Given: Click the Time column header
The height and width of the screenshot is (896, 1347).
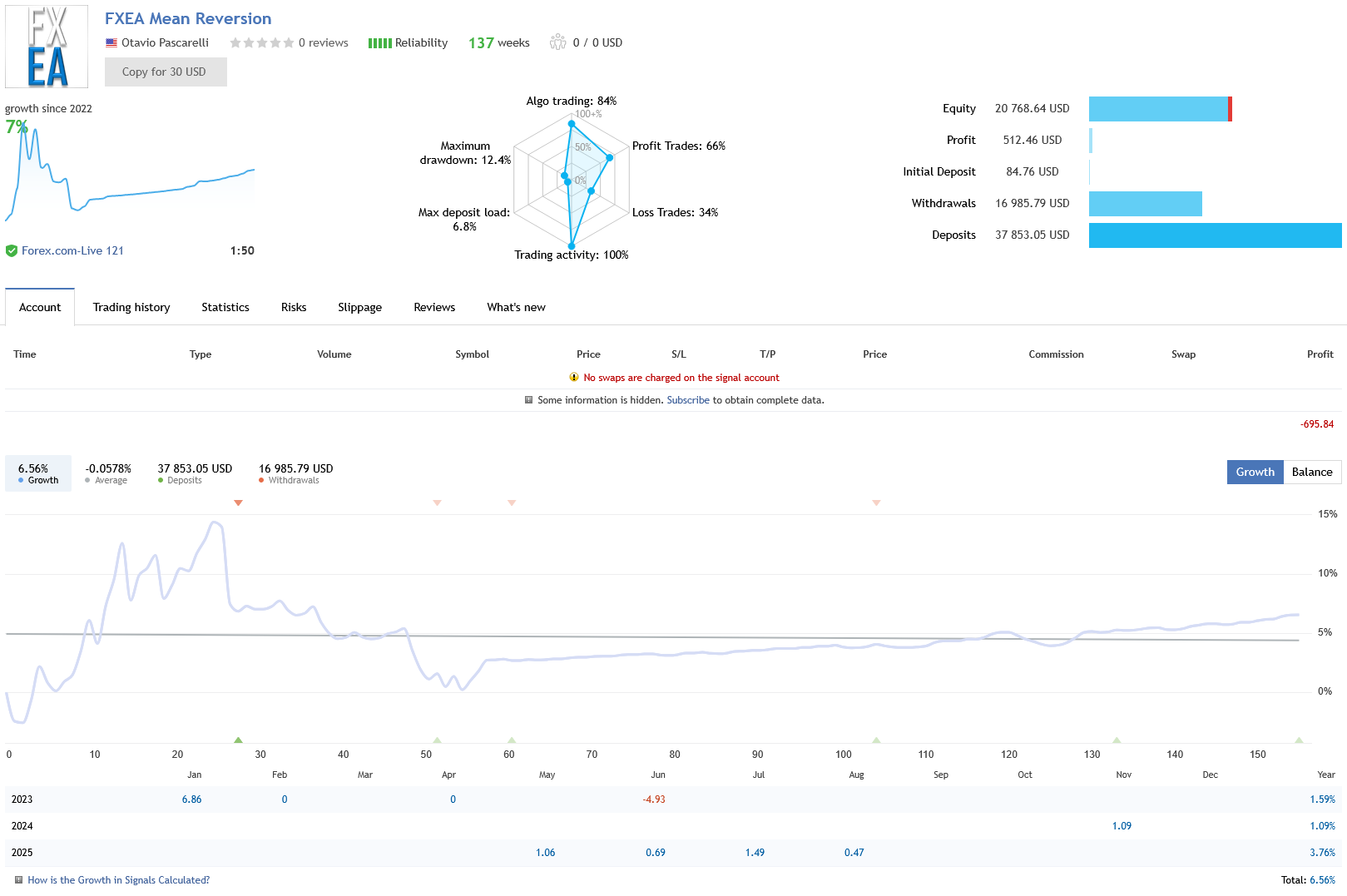Looking at the screenshot, I should tap(25, 354).
